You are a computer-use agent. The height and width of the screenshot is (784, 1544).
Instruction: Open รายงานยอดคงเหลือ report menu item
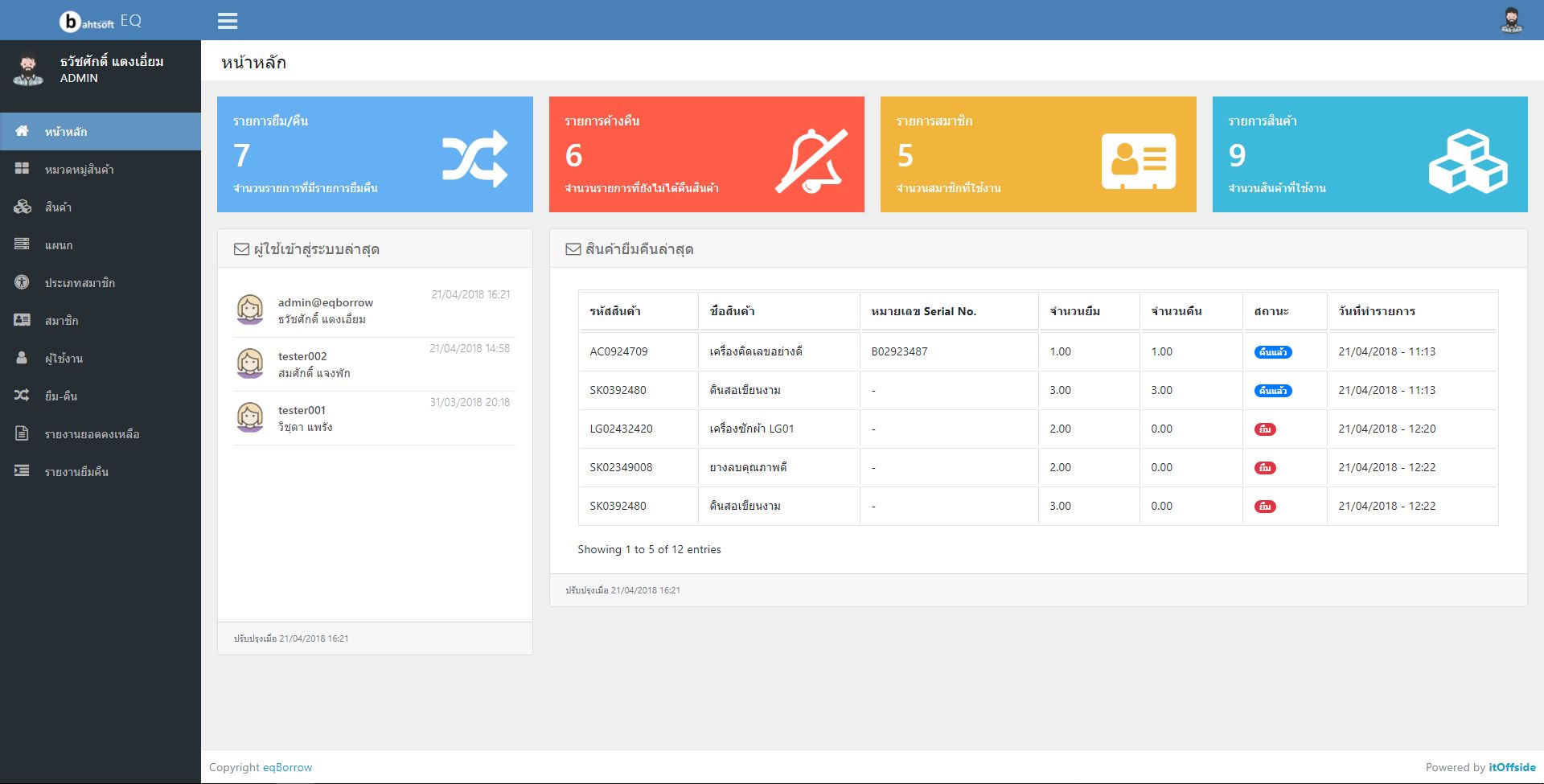[x=92, y=434]
